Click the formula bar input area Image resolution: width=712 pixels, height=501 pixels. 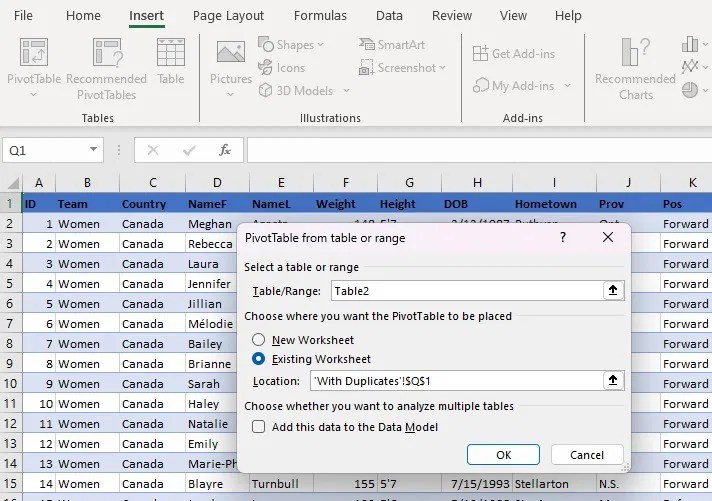(x=479, y=150)
